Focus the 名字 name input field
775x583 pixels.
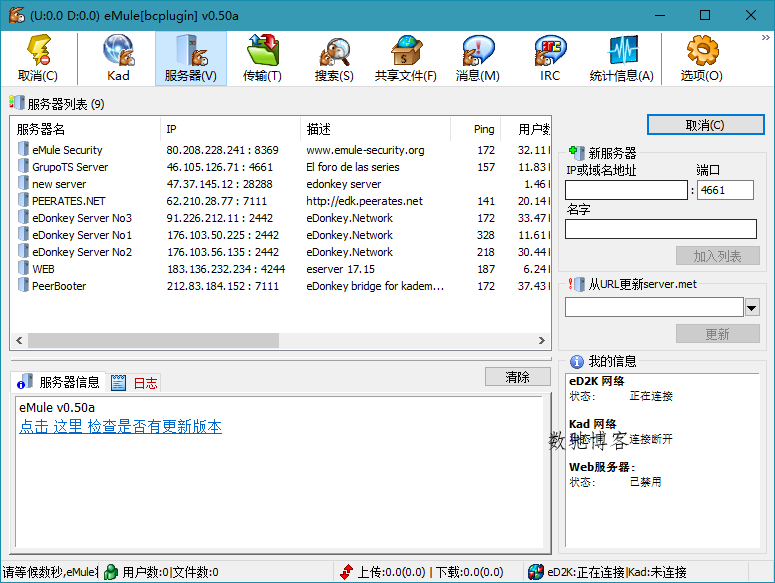[x=661, y=229]
